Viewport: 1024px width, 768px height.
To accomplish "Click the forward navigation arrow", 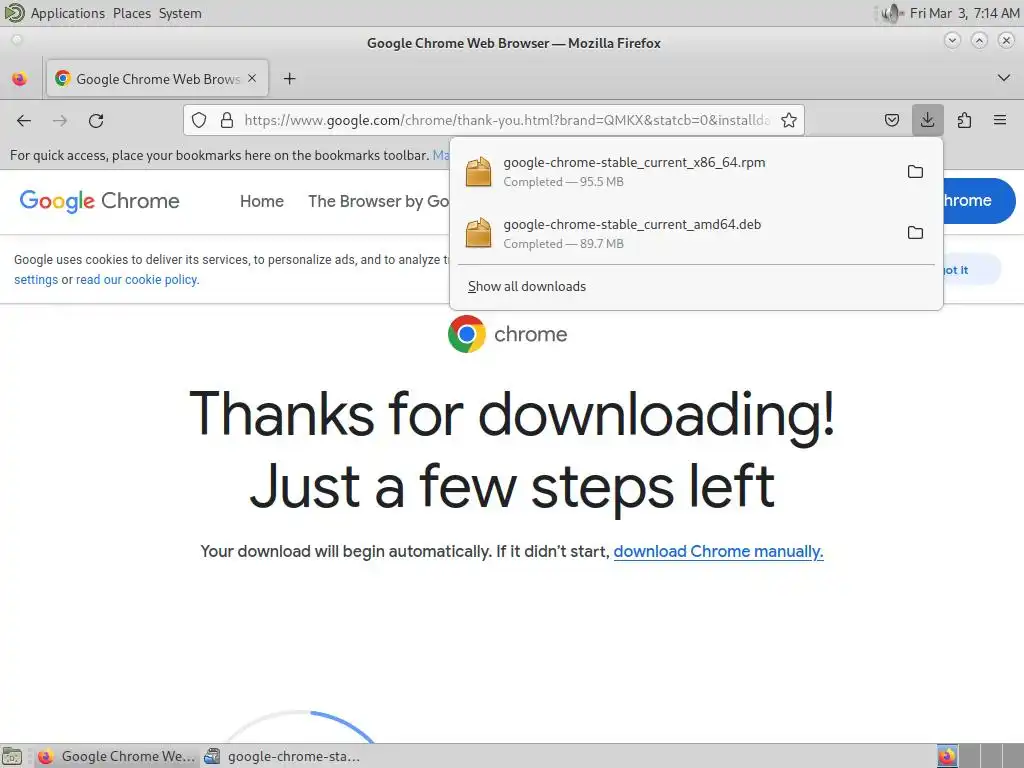I will pyautogui.click(x=60, y=120).
